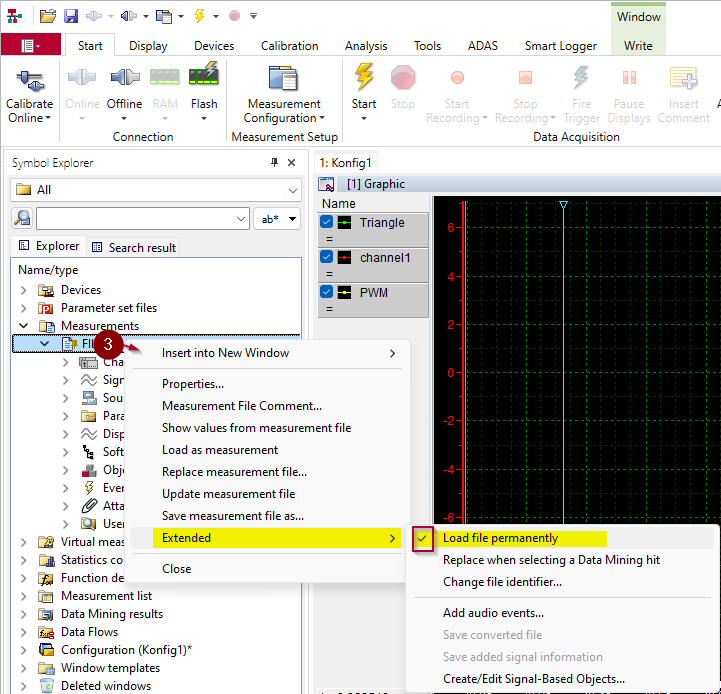Click the Flash memory icon
This screenshot has width=721, height=694.
[x=204, y=74]
